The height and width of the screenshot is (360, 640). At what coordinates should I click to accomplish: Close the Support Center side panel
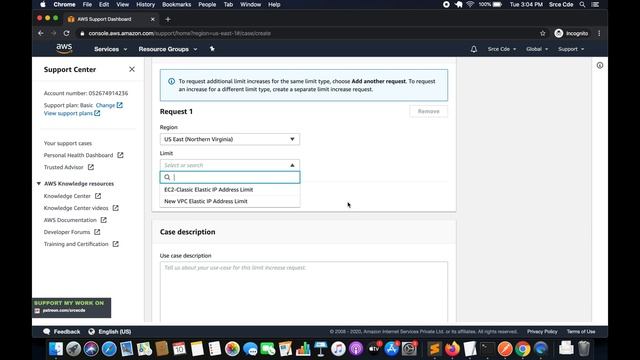point(132,69)
